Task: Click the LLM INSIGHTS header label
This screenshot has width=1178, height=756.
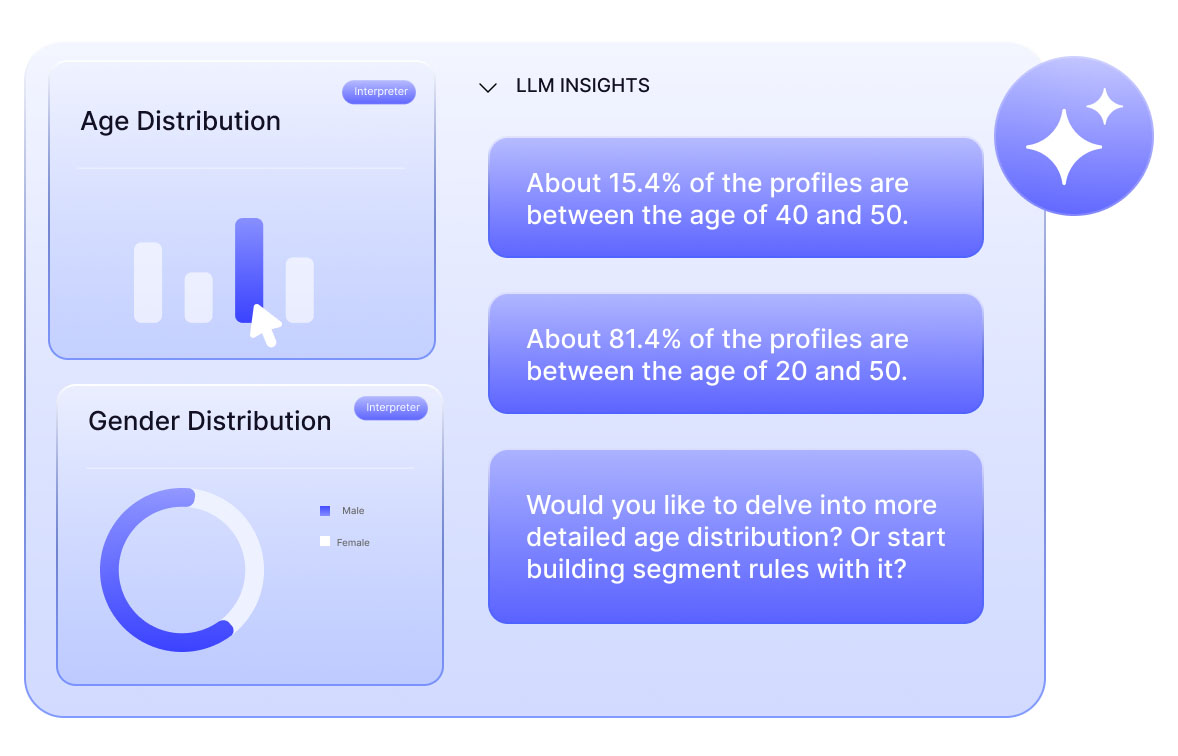Action: [582, 86]
